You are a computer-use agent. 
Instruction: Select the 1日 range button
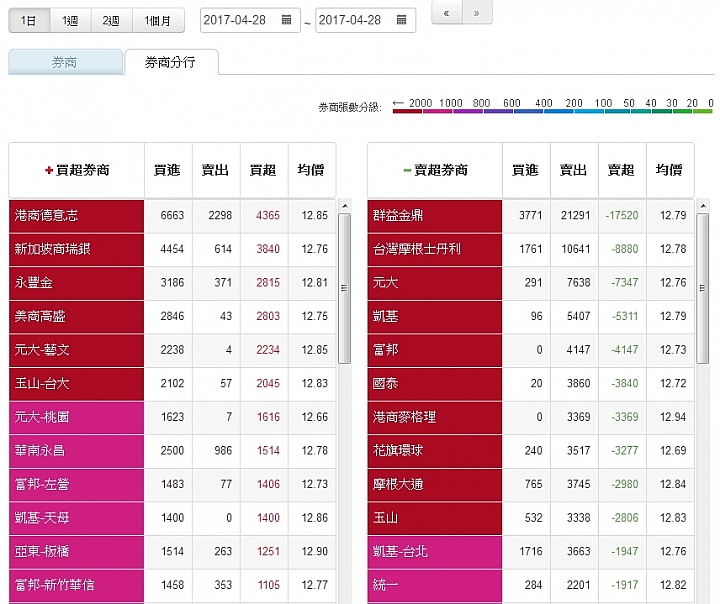click(29, 20)
